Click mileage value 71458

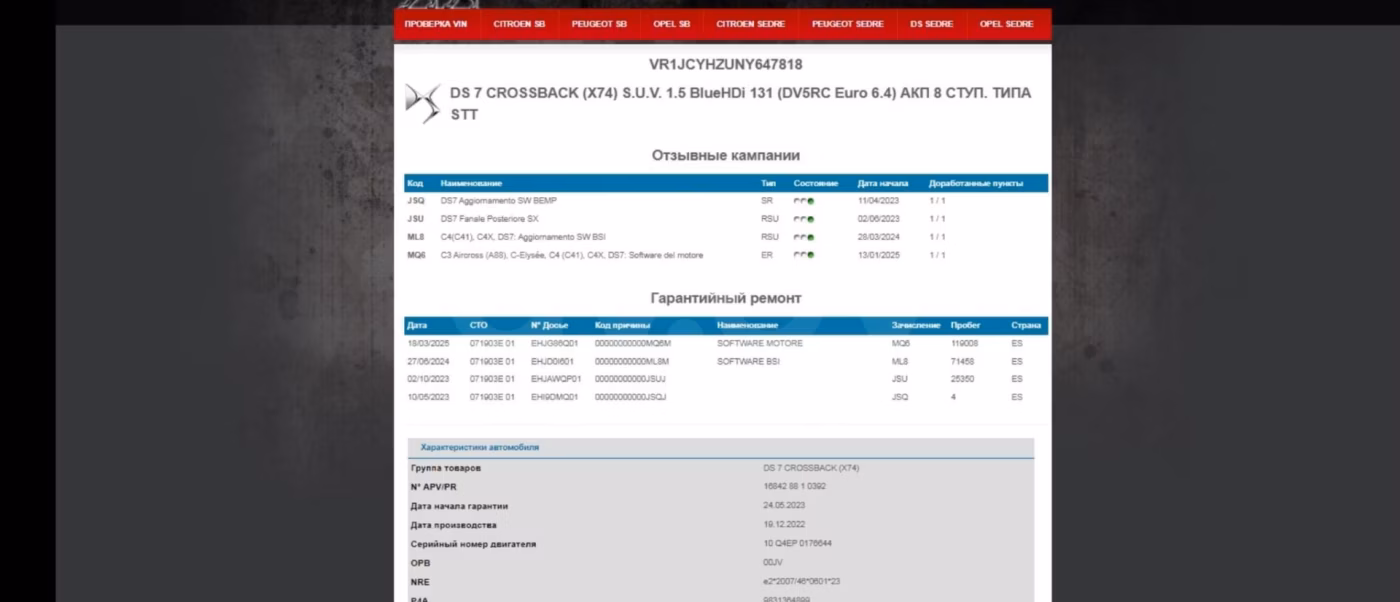[x=962, y=361]
